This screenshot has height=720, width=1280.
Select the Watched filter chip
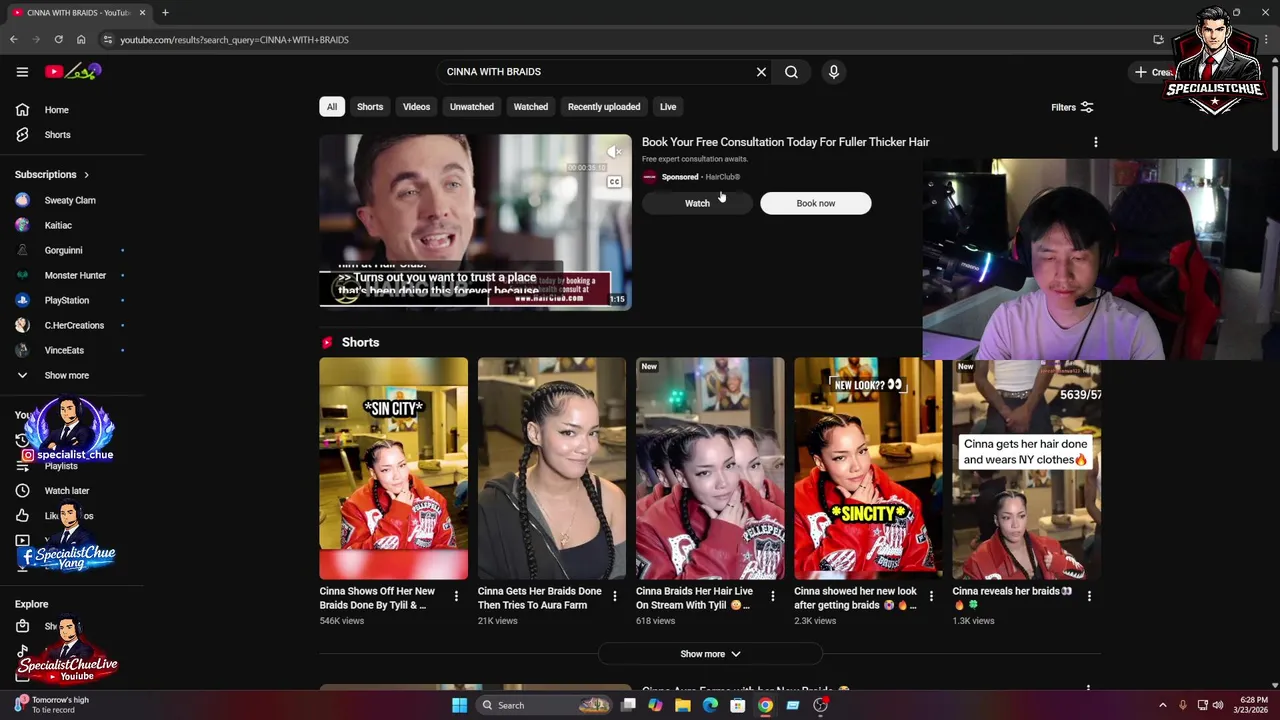[531, 107]
